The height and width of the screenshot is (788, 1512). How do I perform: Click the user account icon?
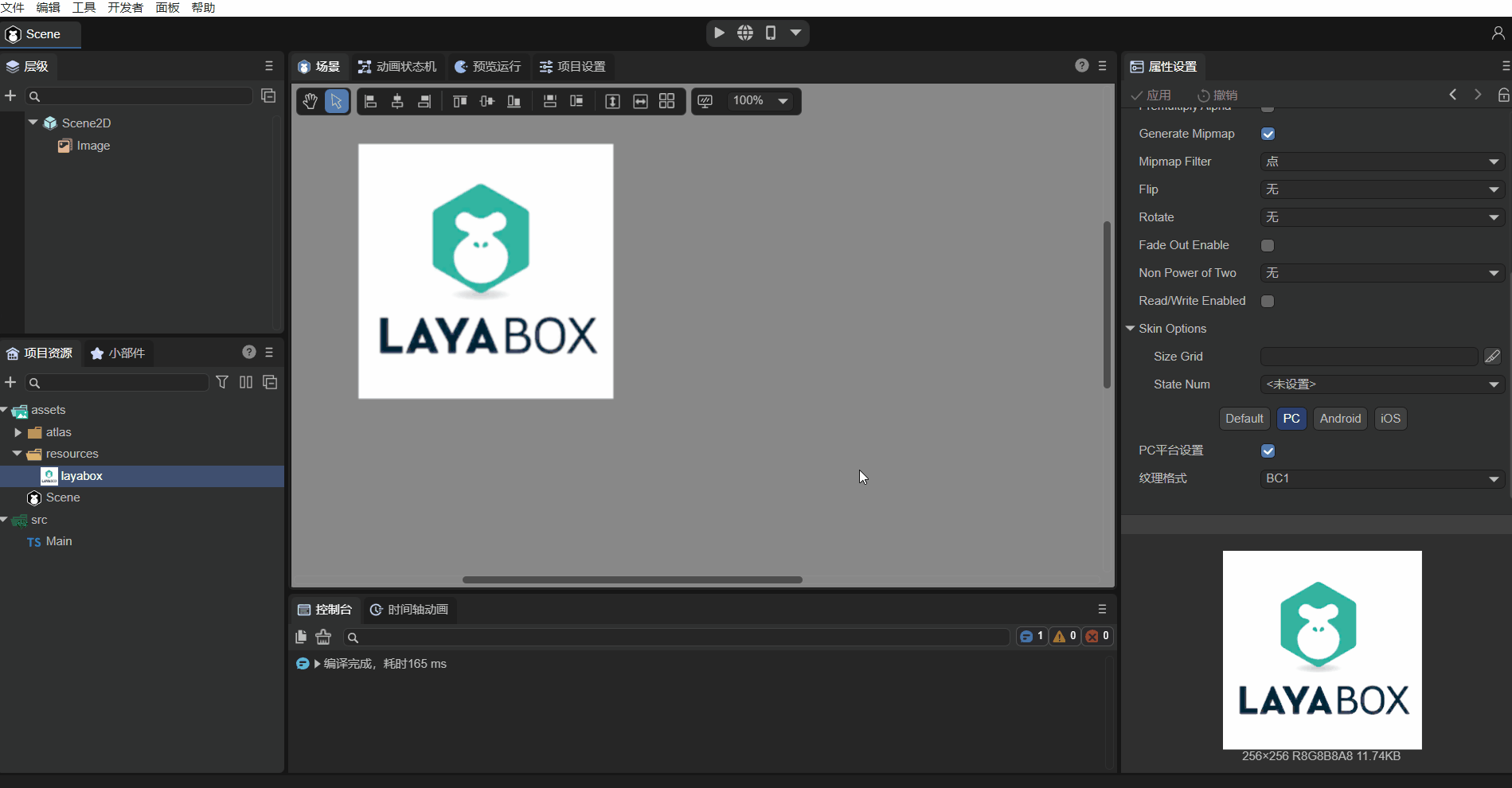click(x=1498, y=33)
